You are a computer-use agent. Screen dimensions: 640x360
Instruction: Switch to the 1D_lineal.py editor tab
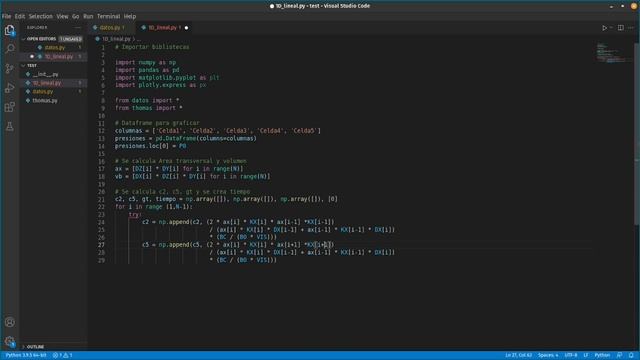coord(162,27)
